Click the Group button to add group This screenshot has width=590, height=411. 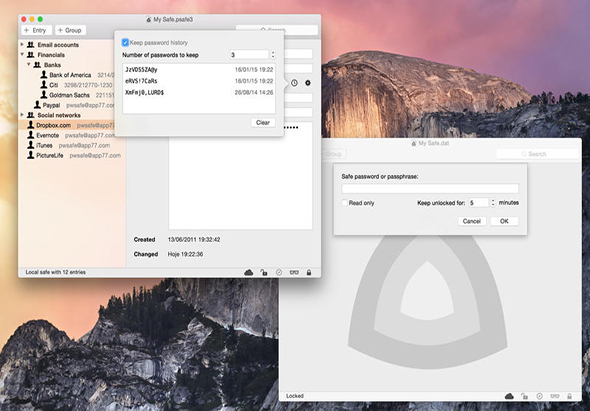(x=70, y=30)
